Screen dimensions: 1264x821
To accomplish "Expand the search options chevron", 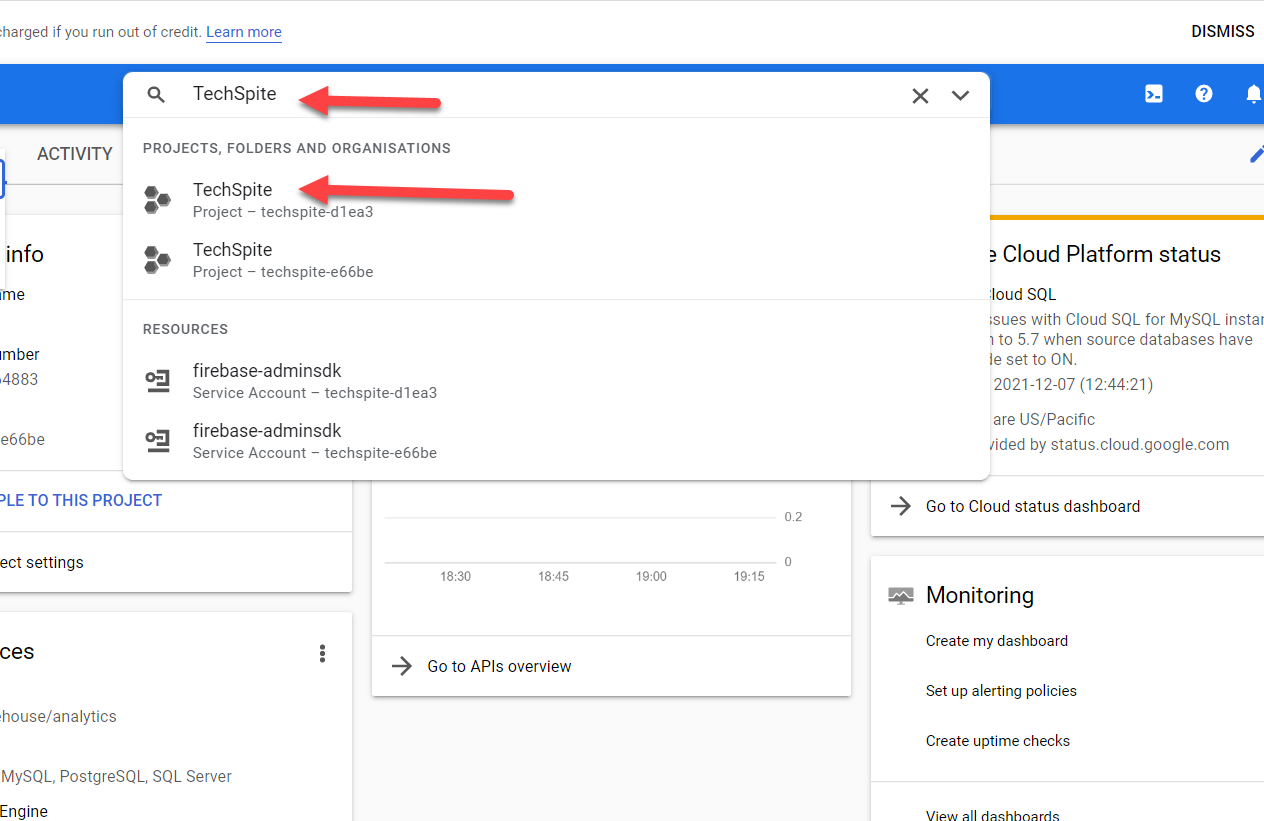I will (x=961, y=96).
